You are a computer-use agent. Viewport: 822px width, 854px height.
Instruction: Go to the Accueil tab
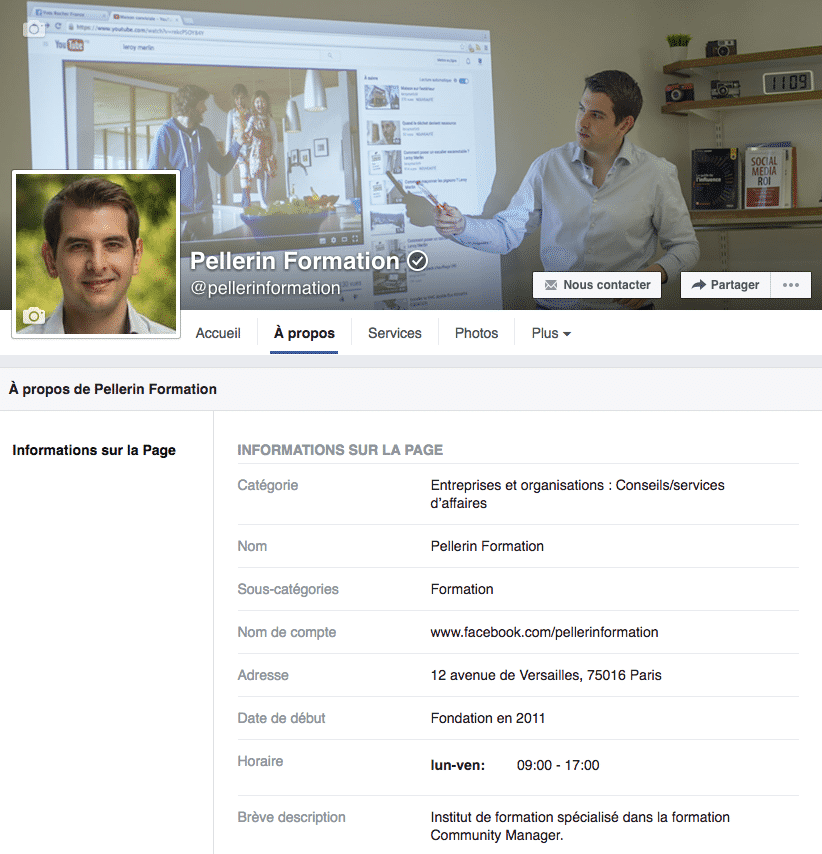coord(218,333)
